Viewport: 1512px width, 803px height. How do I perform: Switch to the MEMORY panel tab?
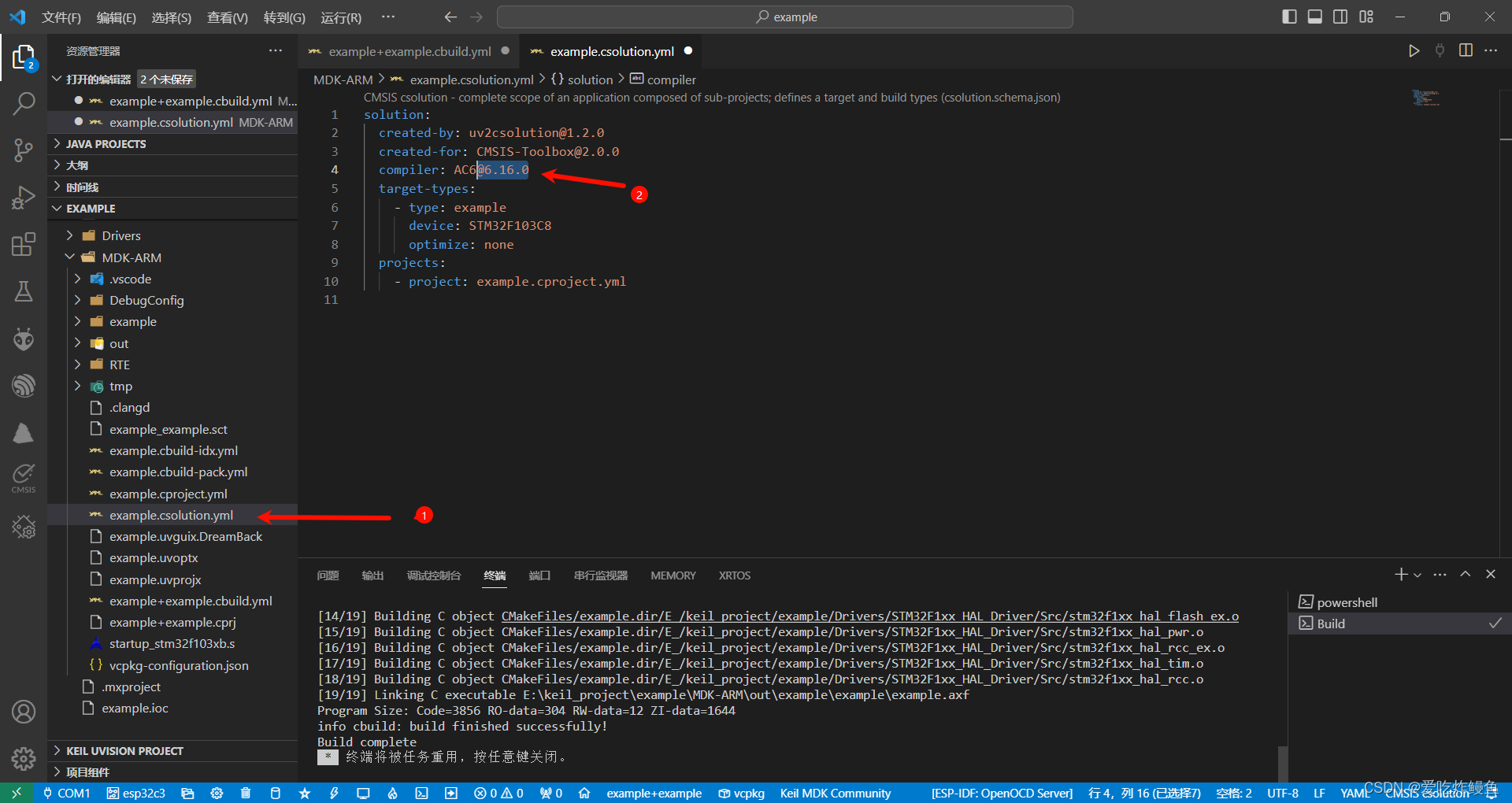[x=673, y=575]
